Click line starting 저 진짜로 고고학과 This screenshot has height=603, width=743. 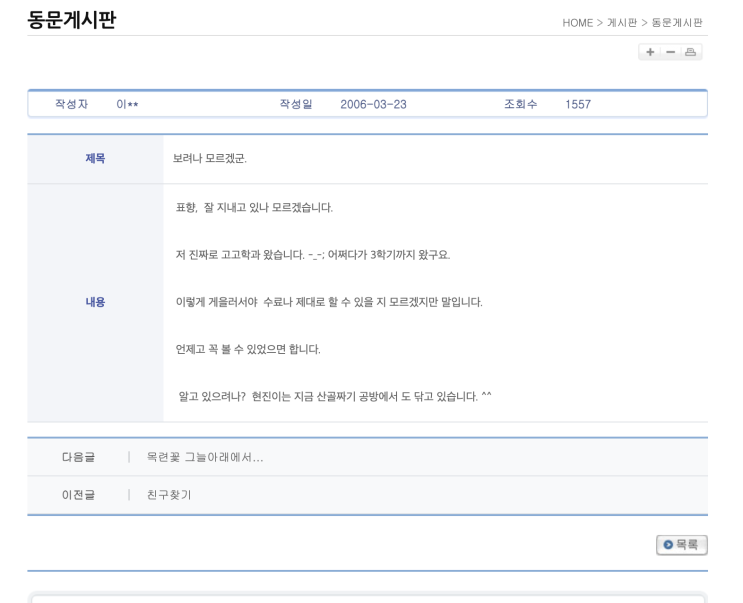point(313,255)
